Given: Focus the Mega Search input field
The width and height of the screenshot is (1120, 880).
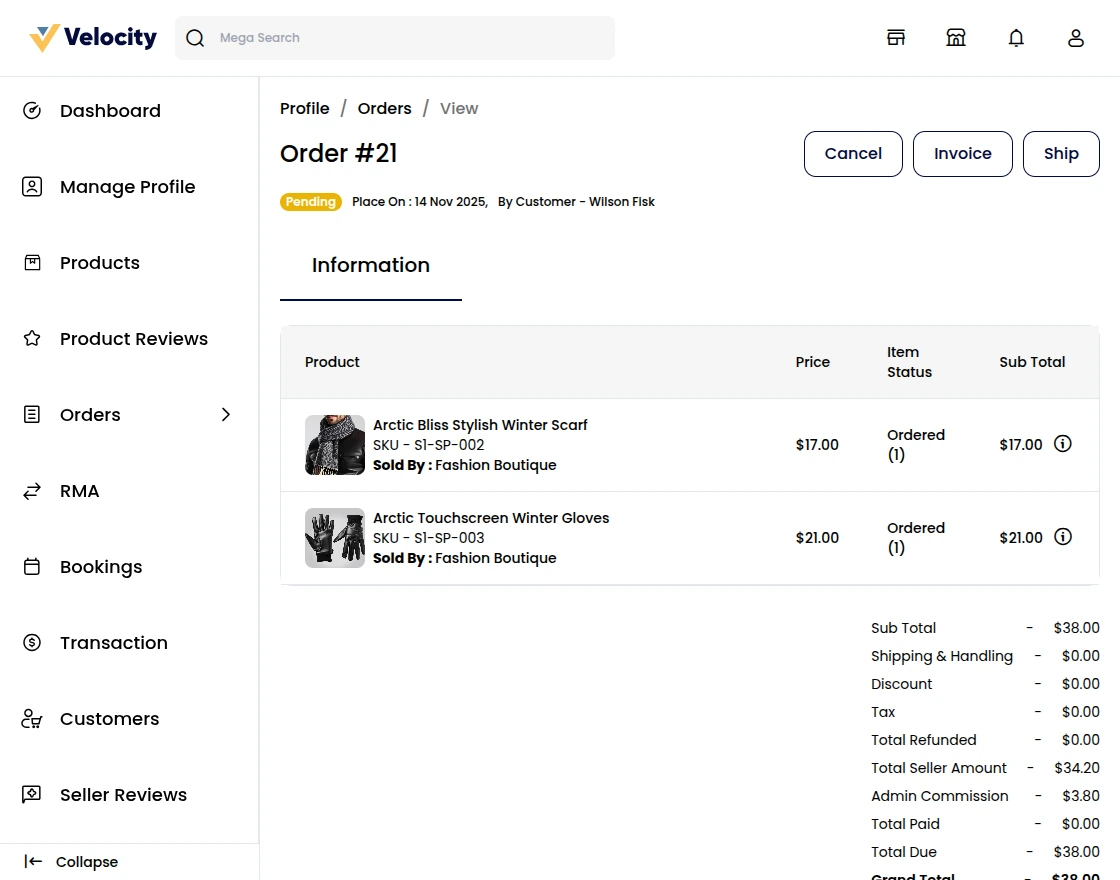Looking at the screenshot, I should (410, 38).
